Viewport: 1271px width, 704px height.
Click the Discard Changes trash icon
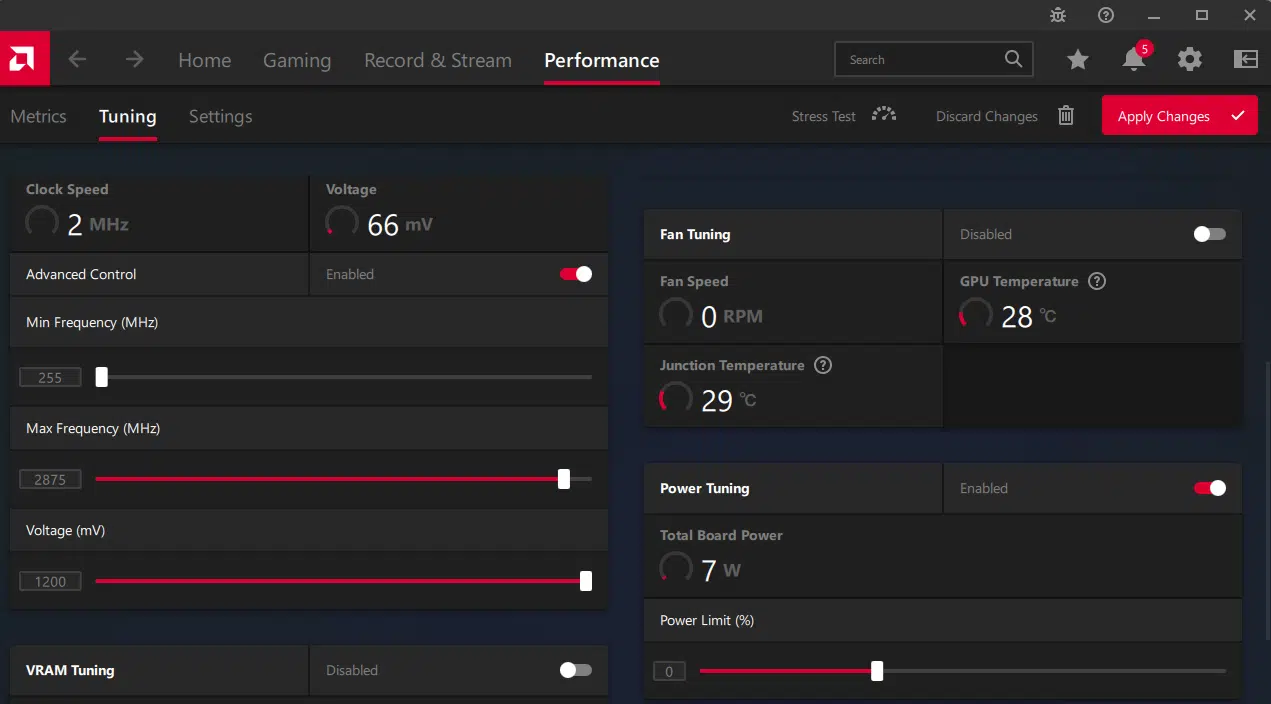pyautogui.click(x=1066, y=116)
